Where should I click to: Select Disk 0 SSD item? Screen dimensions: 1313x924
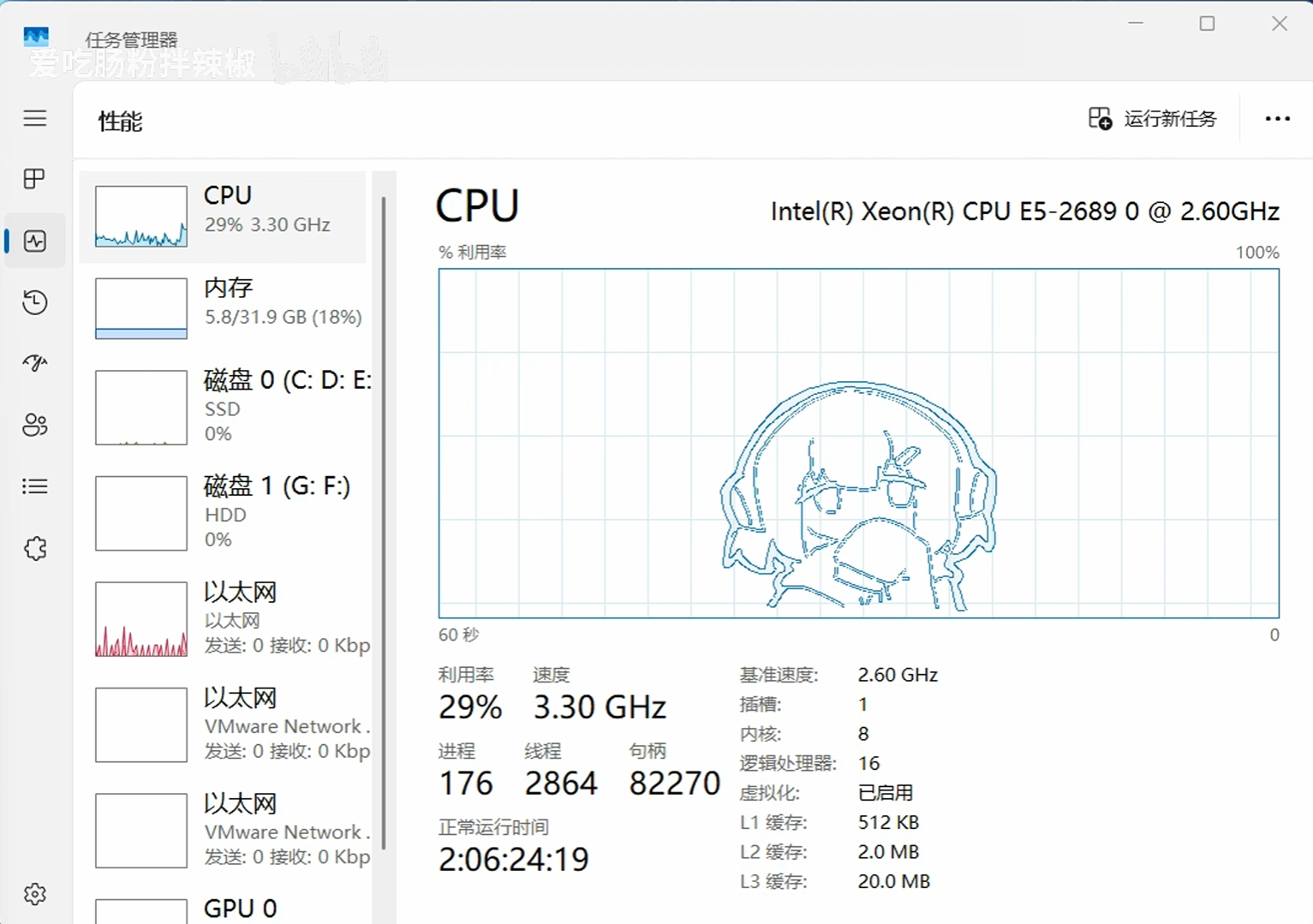223,408
